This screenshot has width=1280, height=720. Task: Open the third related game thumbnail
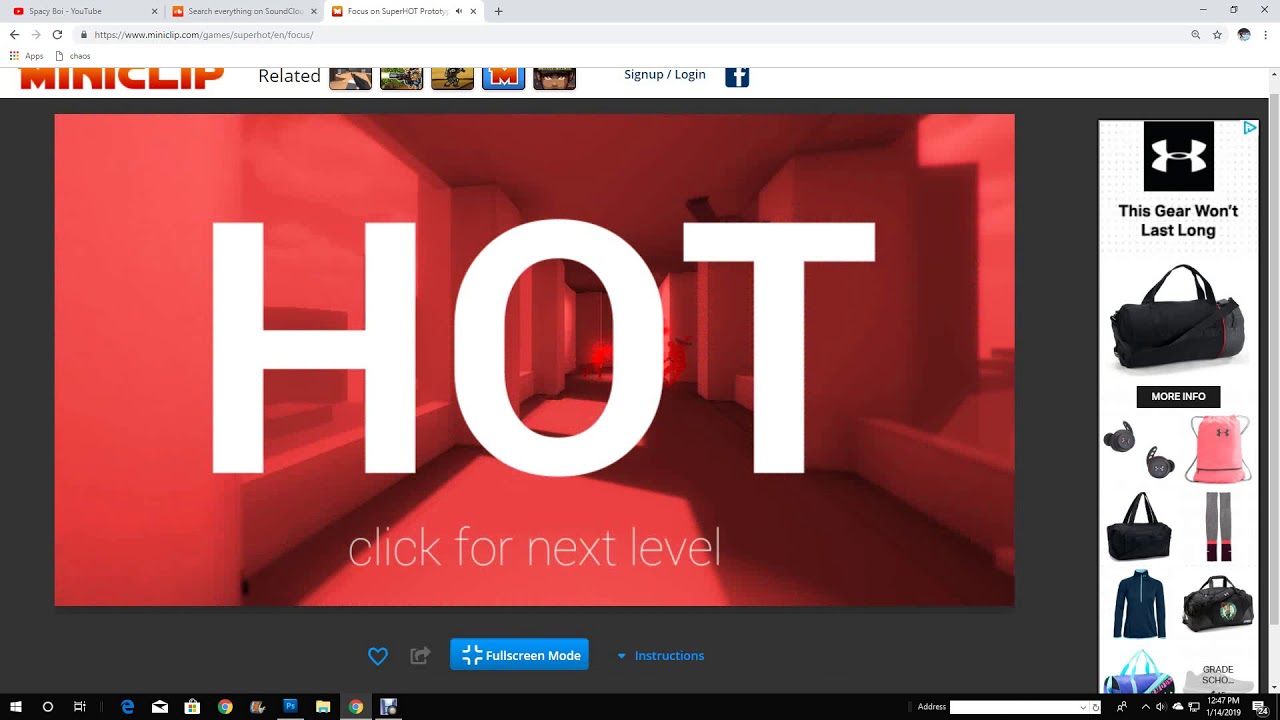tap(452, 78)
